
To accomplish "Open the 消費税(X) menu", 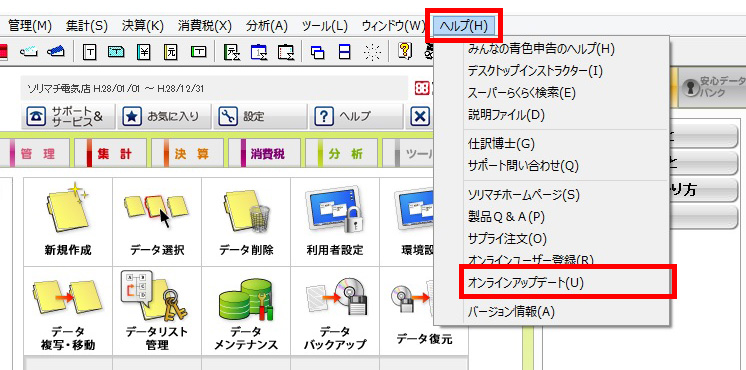I will 205,26.
